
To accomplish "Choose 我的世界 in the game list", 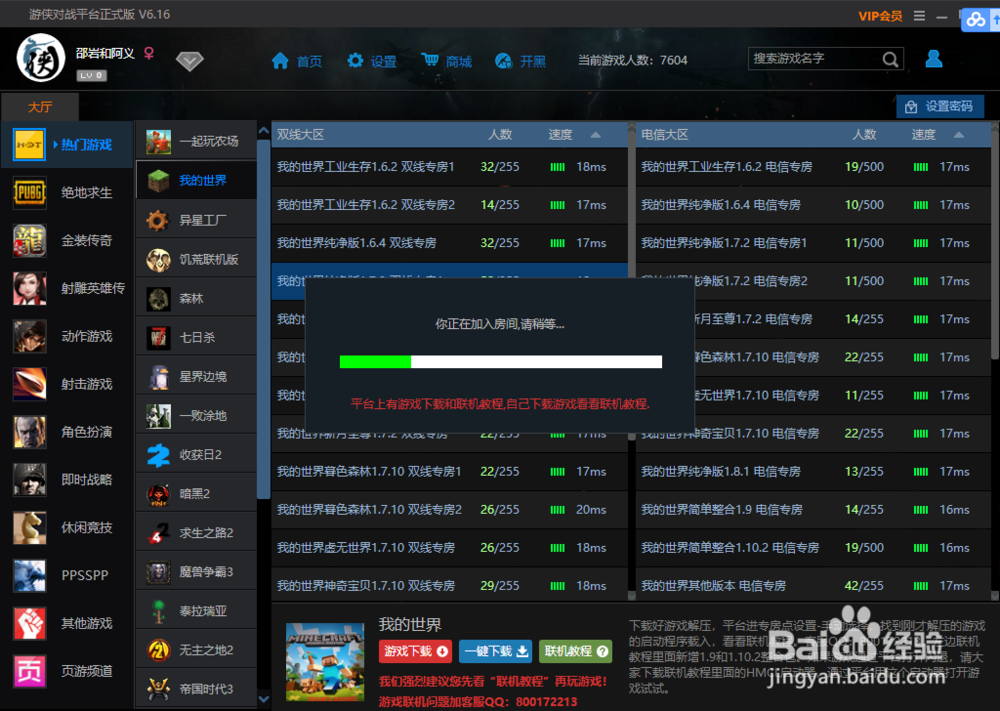I will [x=196, y=180].
